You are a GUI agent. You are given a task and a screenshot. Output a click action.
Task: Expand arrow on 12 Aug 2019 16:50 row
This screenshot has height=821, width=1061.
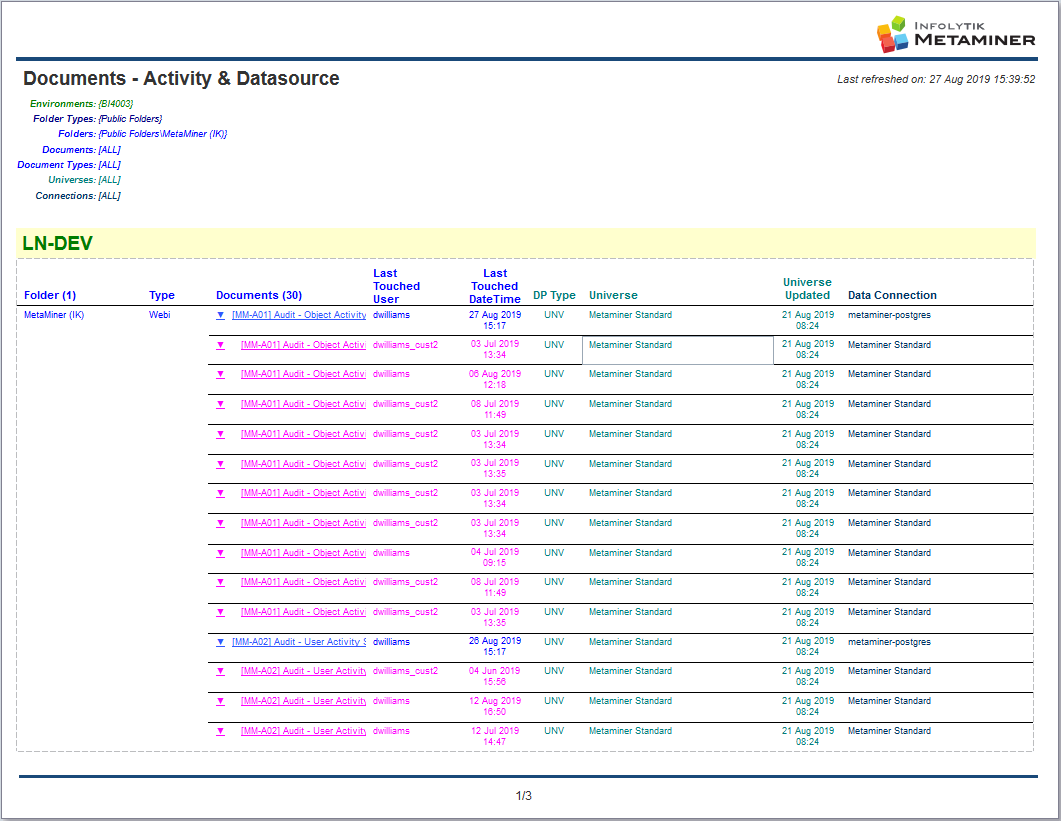coord(220,701)
